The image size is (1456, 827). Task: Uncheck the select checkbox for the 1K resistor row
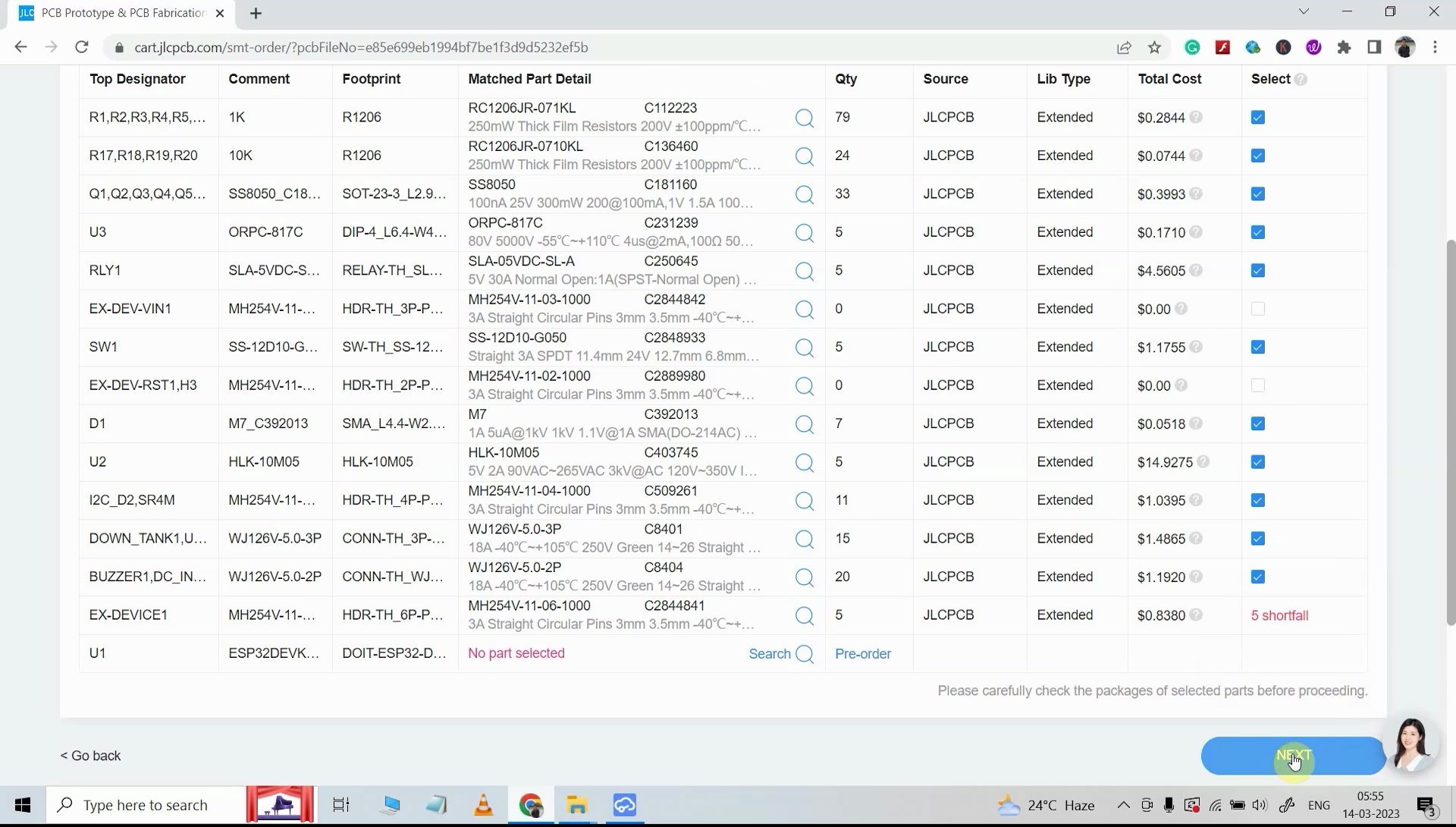[x=1257, y=118]
